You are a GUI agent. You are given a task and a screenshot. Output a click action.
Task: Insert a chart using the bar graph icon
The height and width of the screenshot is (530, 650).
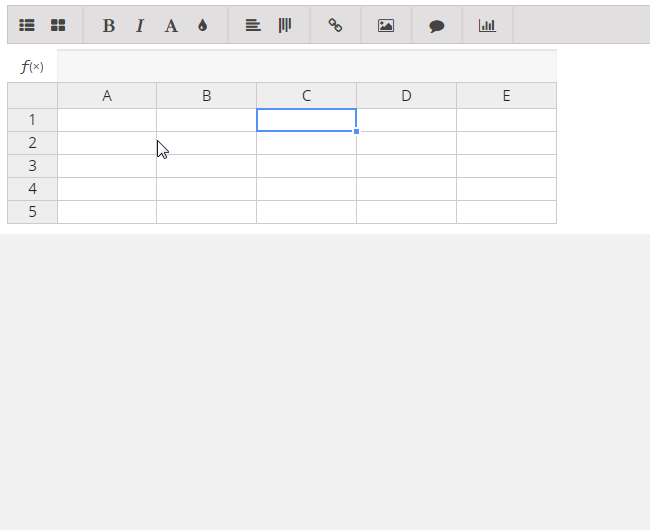[487, 26]
